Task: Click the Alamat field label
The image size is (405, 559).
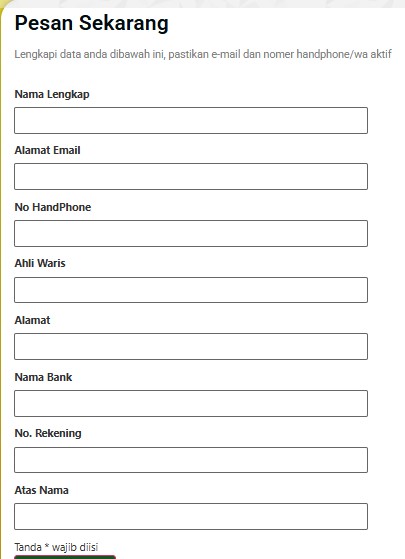Action: [32, 320]
